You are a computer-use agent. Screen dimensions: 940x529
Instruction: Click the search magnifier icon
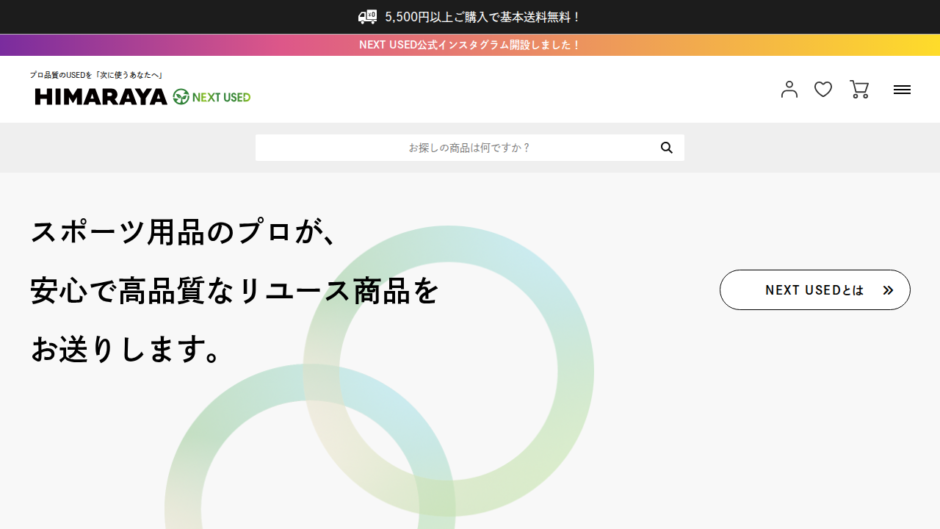point(666,148)
